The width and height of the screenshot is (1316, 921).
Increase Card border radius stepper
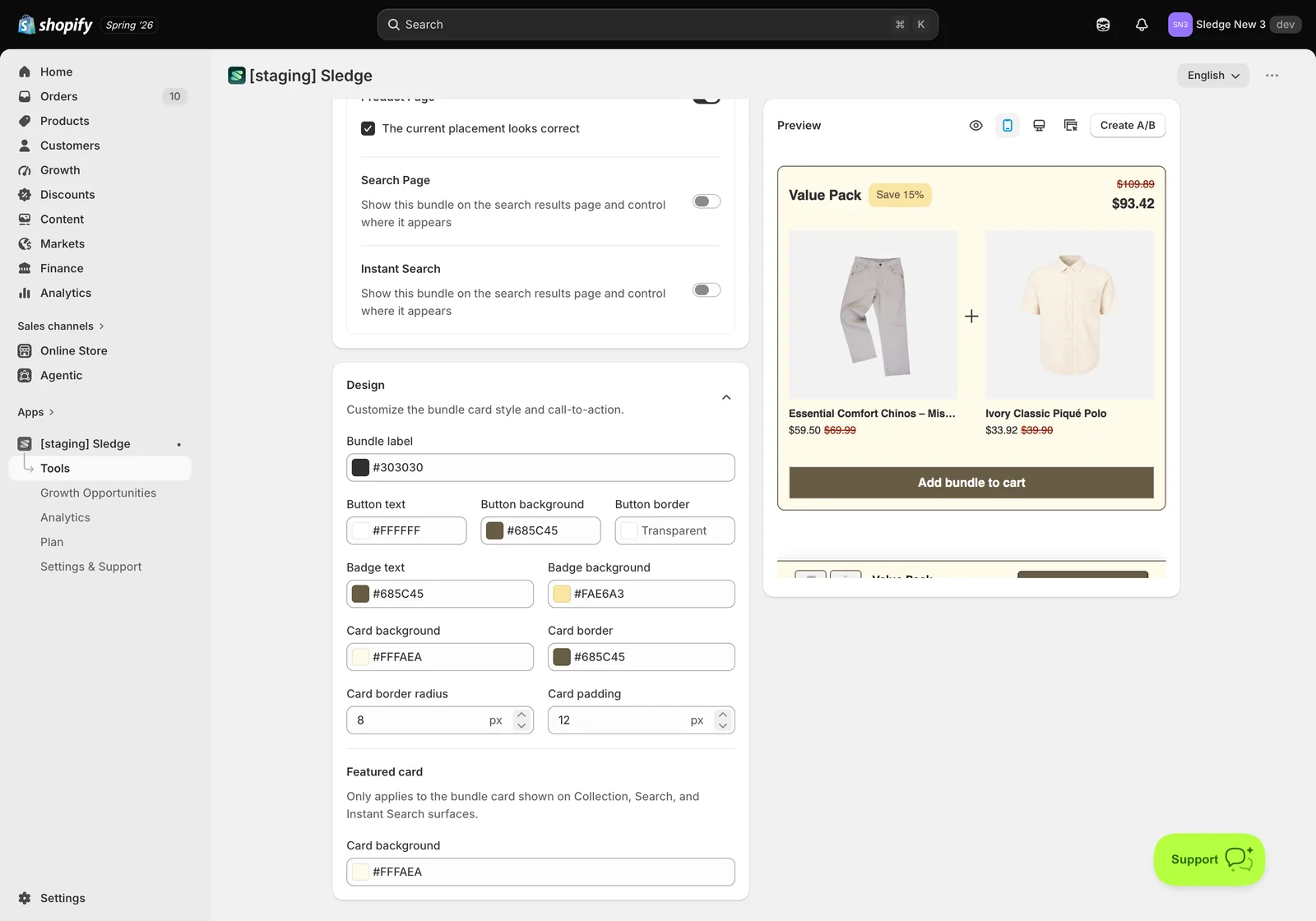point(521,715)
